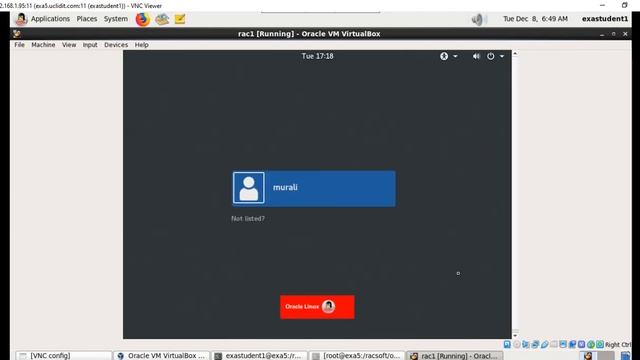Image resolution: width=640 pixels, height=360 pixels.
Task: Click the Right Ctrl host key label
Action: (618, 345)
